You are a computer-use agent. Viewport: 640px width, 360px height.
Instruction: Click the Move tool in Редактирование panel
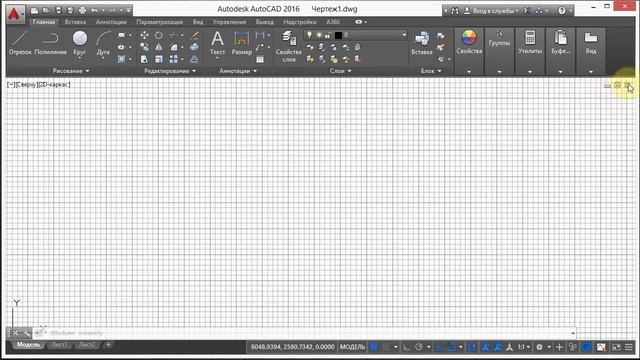tap(144, 36)
